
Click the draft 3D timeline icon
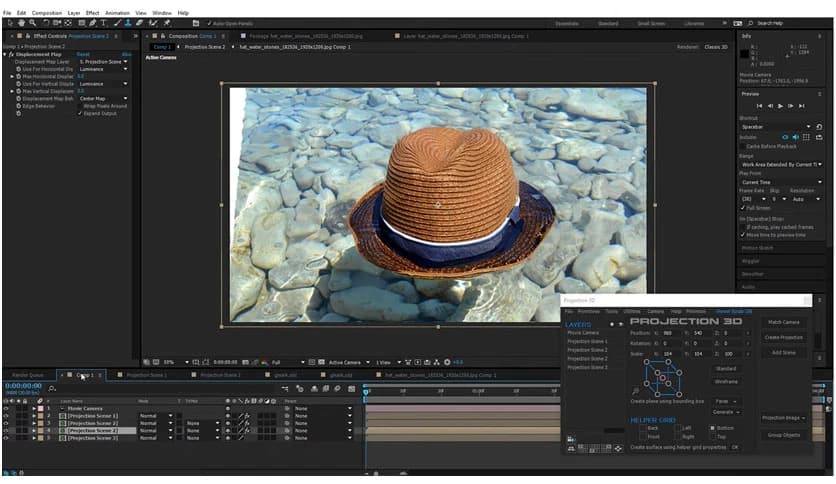click(299, 389)
